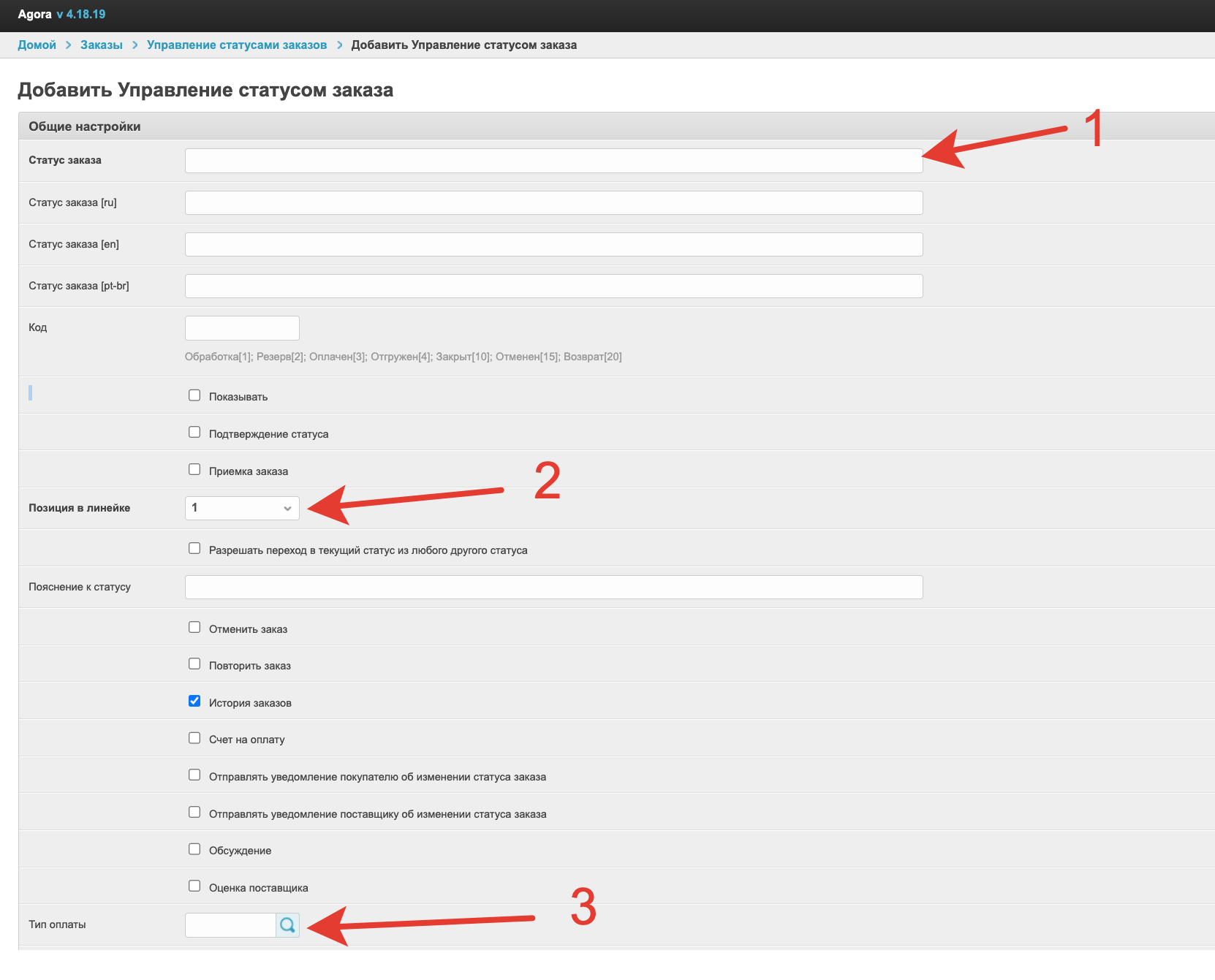Click the Статус заказа input field
This screenshot has height=980, width=1215.
click(x=553, y=161)
